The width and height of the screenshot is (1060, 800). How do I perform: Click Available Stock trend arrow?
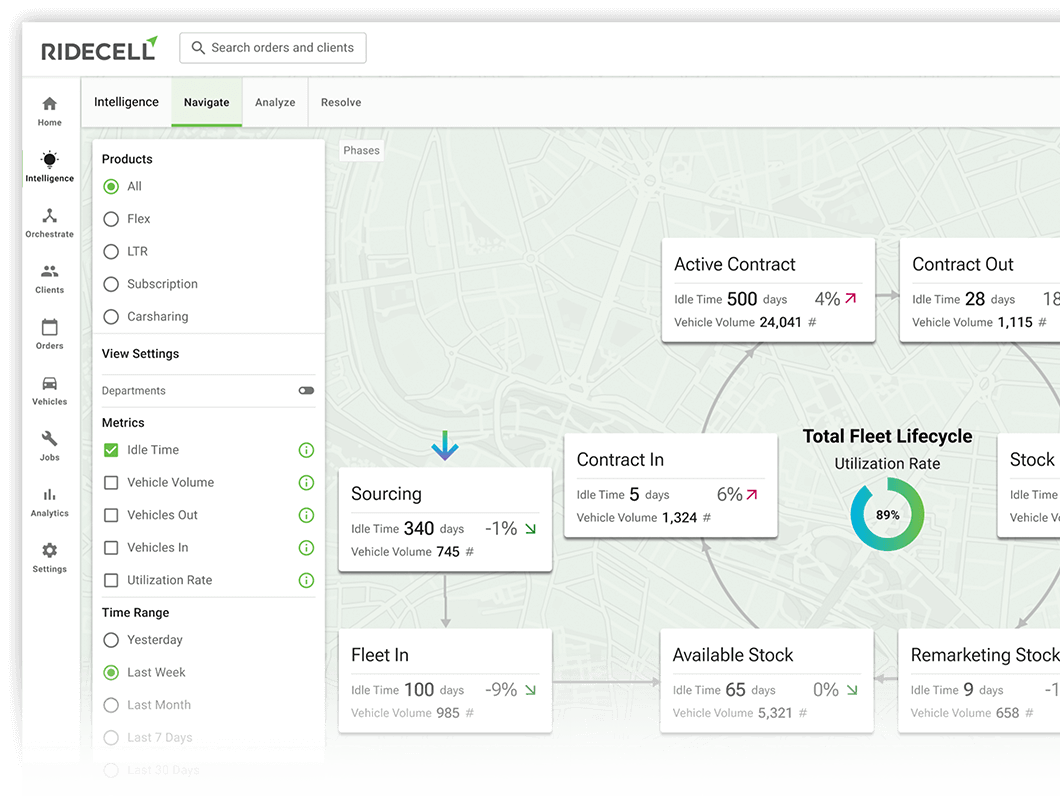(852, 690)
